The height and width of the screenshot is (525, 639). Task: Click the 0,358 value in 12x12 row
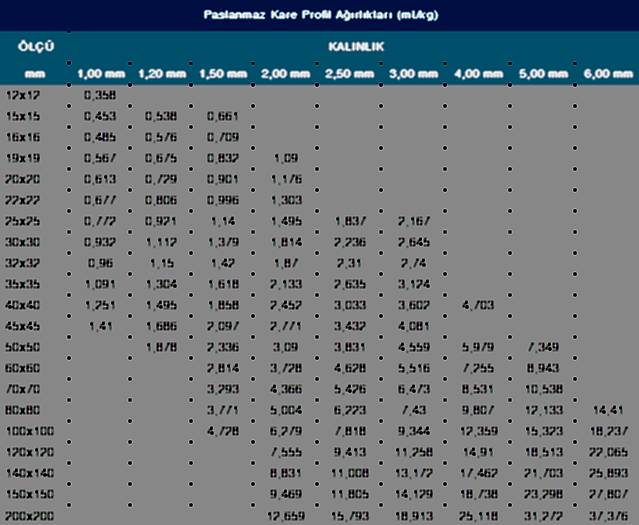pyautogui.click(x=97, y=95)
